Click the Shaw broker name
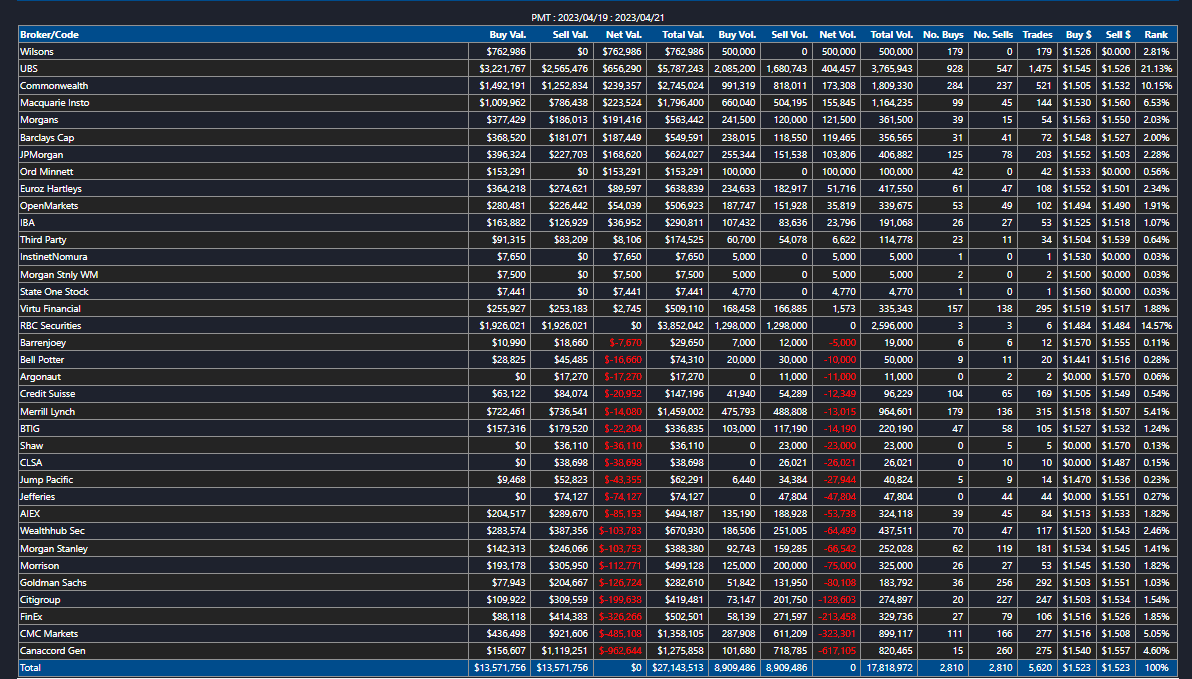This screenshot has height=679, width=1192. pyautogui.click(x=31, y=446)
